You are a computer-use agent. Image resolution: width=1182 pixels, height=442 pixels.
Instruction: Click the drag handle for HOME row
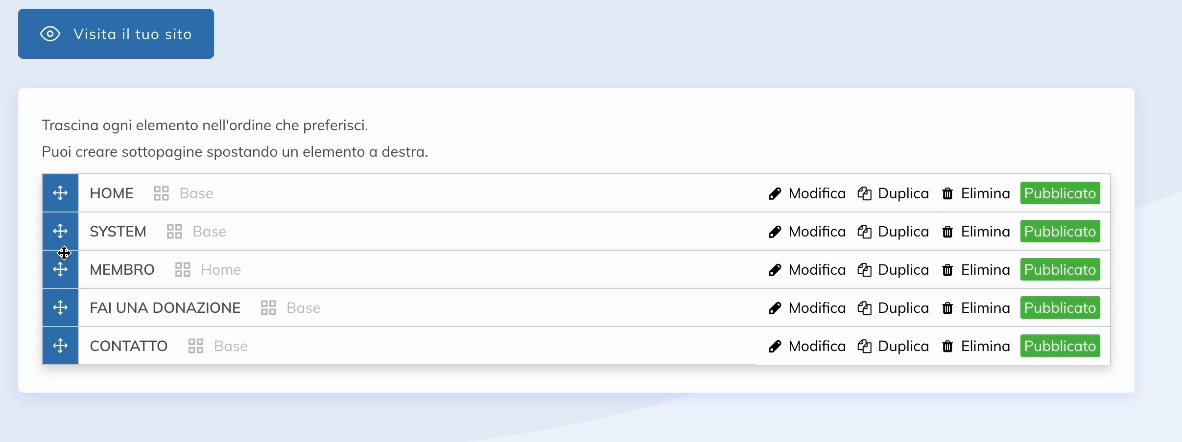tap(60, 193)
